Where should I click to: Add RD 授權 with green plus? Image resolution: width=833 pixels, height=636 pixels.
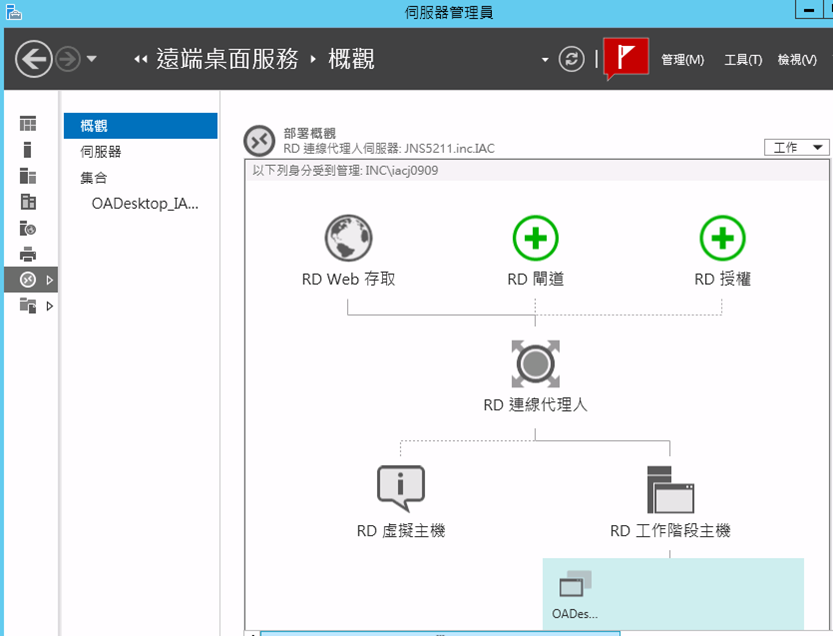pyautogui.click(x=722, y=238)
